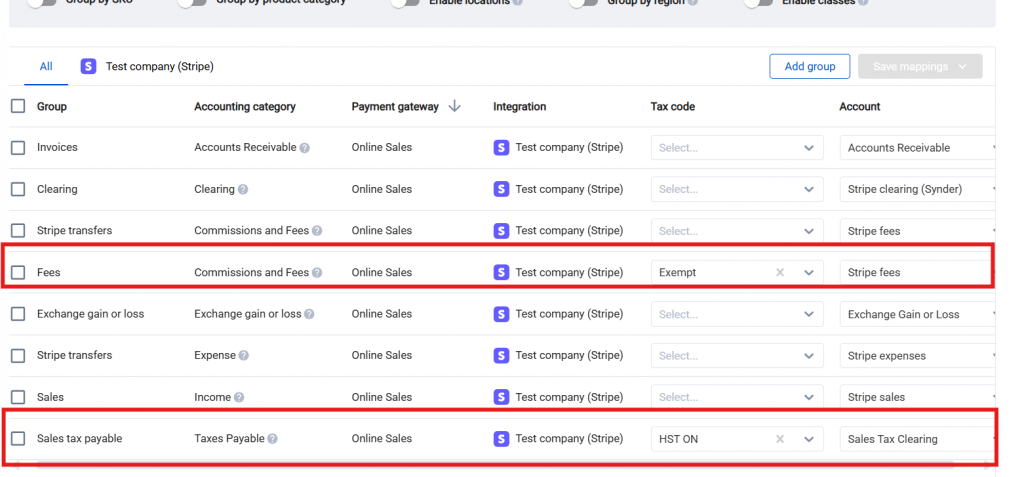The height and width of the screenshot is (477, 1024).
Task: Click help icon beside Accounts Receivable category
Action: tap(305, 148)
